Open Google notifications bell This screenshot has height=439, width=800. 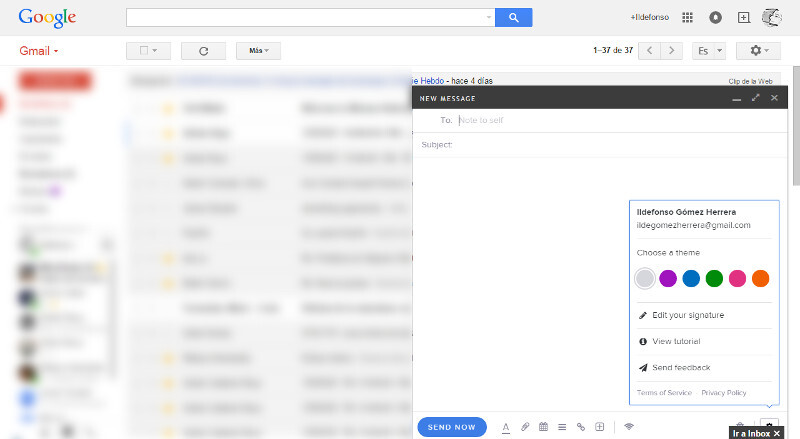(715, 17)
